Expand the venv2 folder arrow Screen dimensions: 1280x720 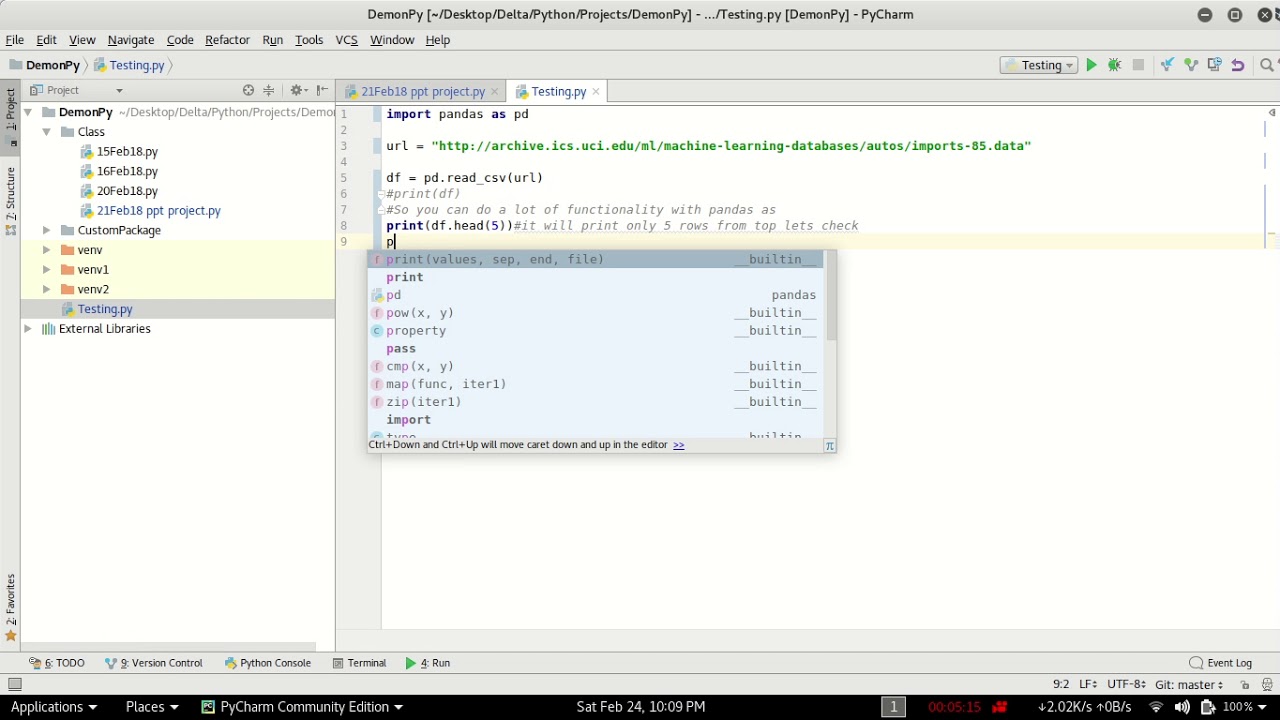click(x=46, y=289)
